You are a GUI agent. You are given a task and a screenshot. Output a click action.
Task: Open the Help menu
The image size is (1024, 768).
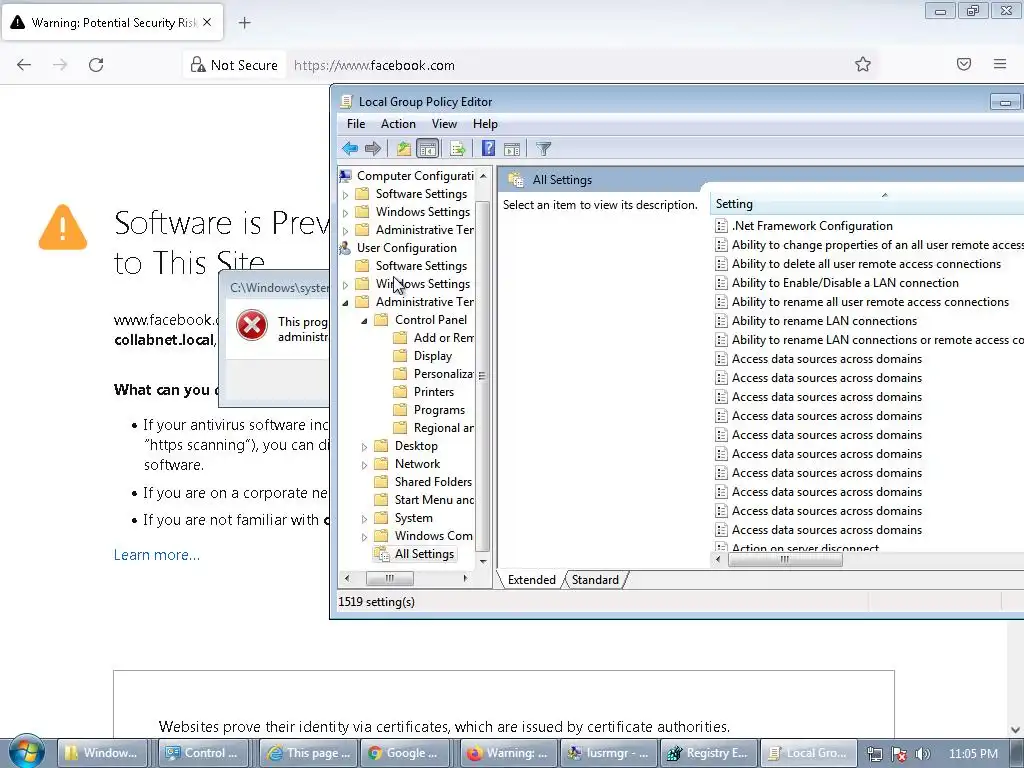coord(485,123)
